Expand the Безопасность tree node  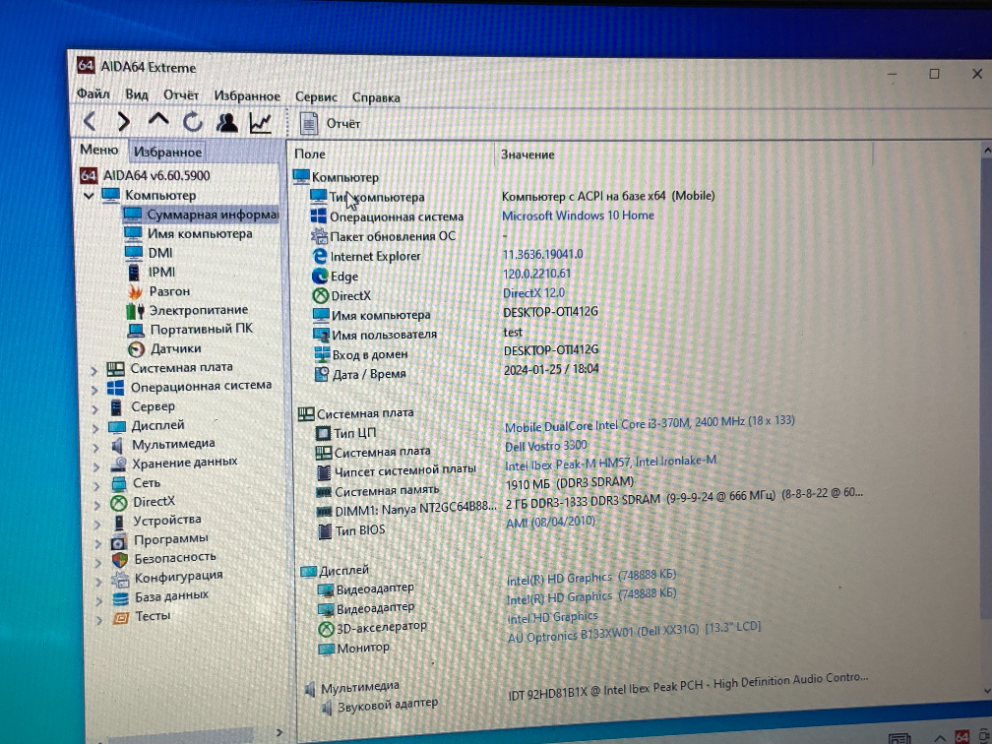pyautogui.click(x=99, y=562)
